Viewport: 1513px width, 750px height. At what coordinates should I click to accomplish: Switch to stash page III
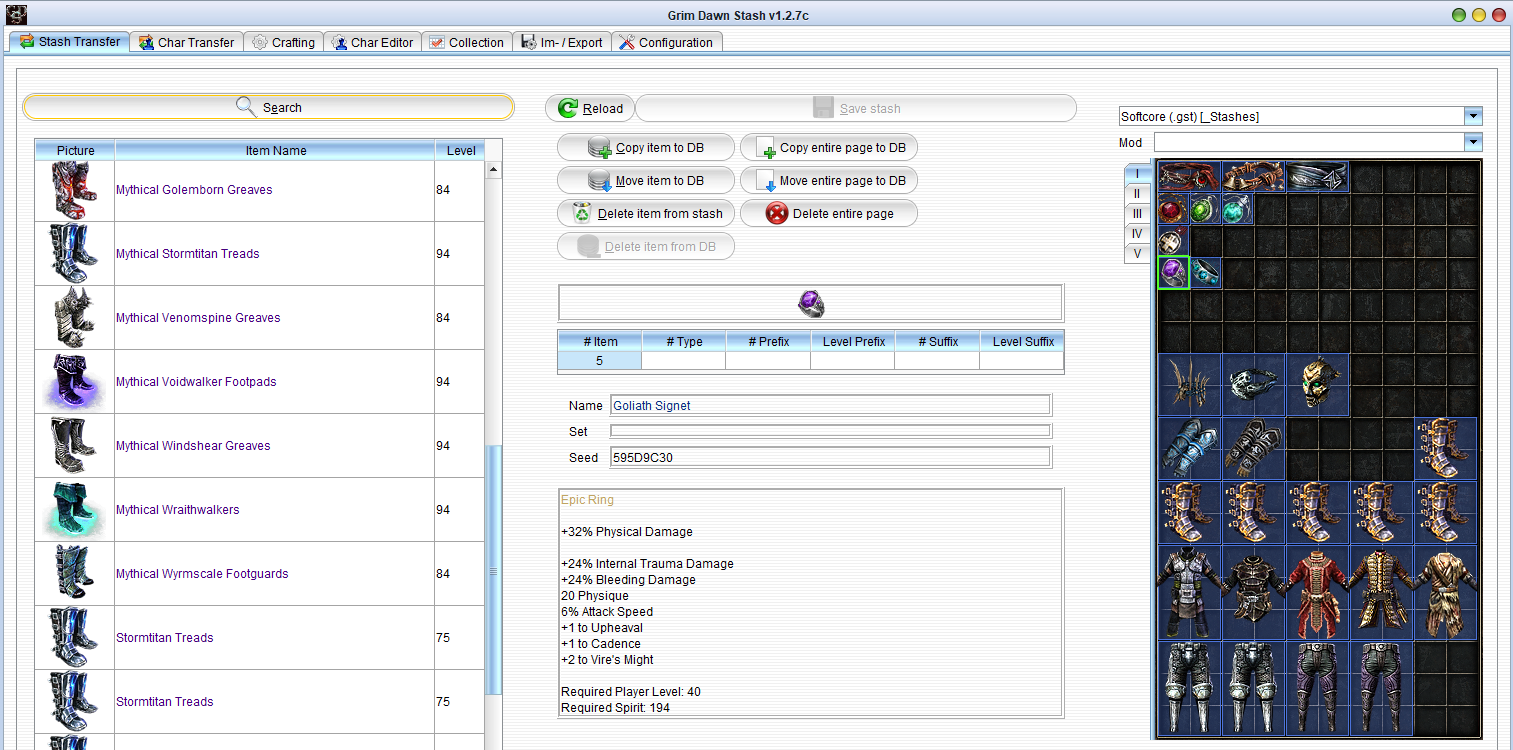click(1137, 213)
